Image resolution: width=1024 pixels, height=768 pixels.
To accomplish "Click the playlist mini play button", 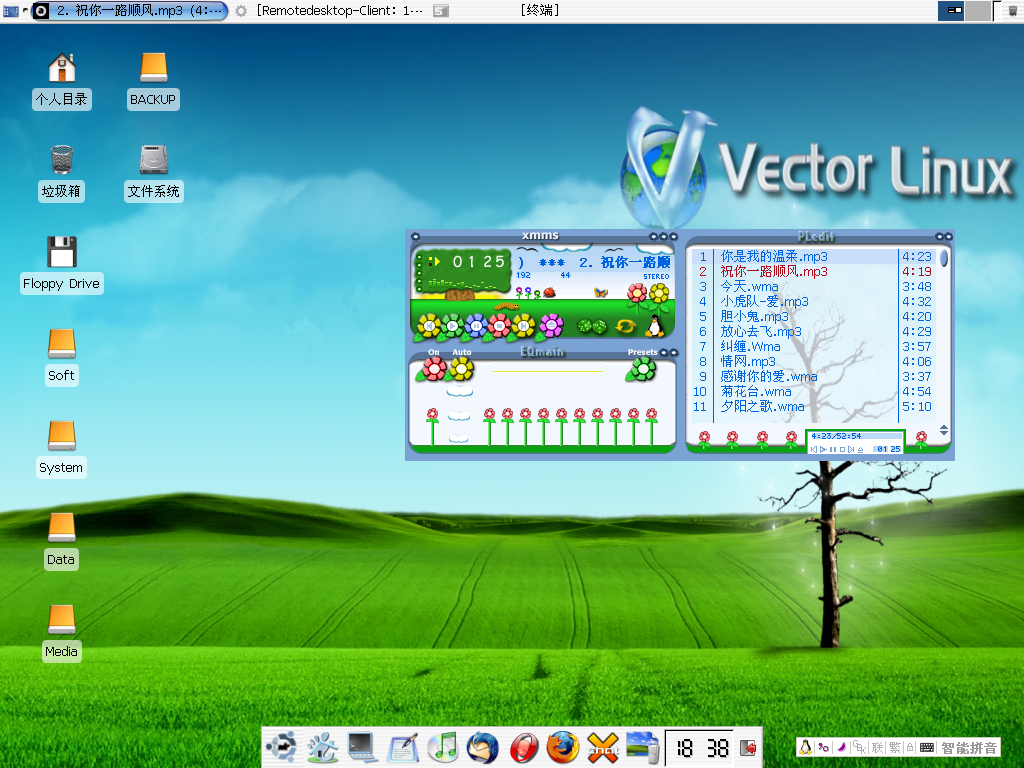I will [823, 449].
